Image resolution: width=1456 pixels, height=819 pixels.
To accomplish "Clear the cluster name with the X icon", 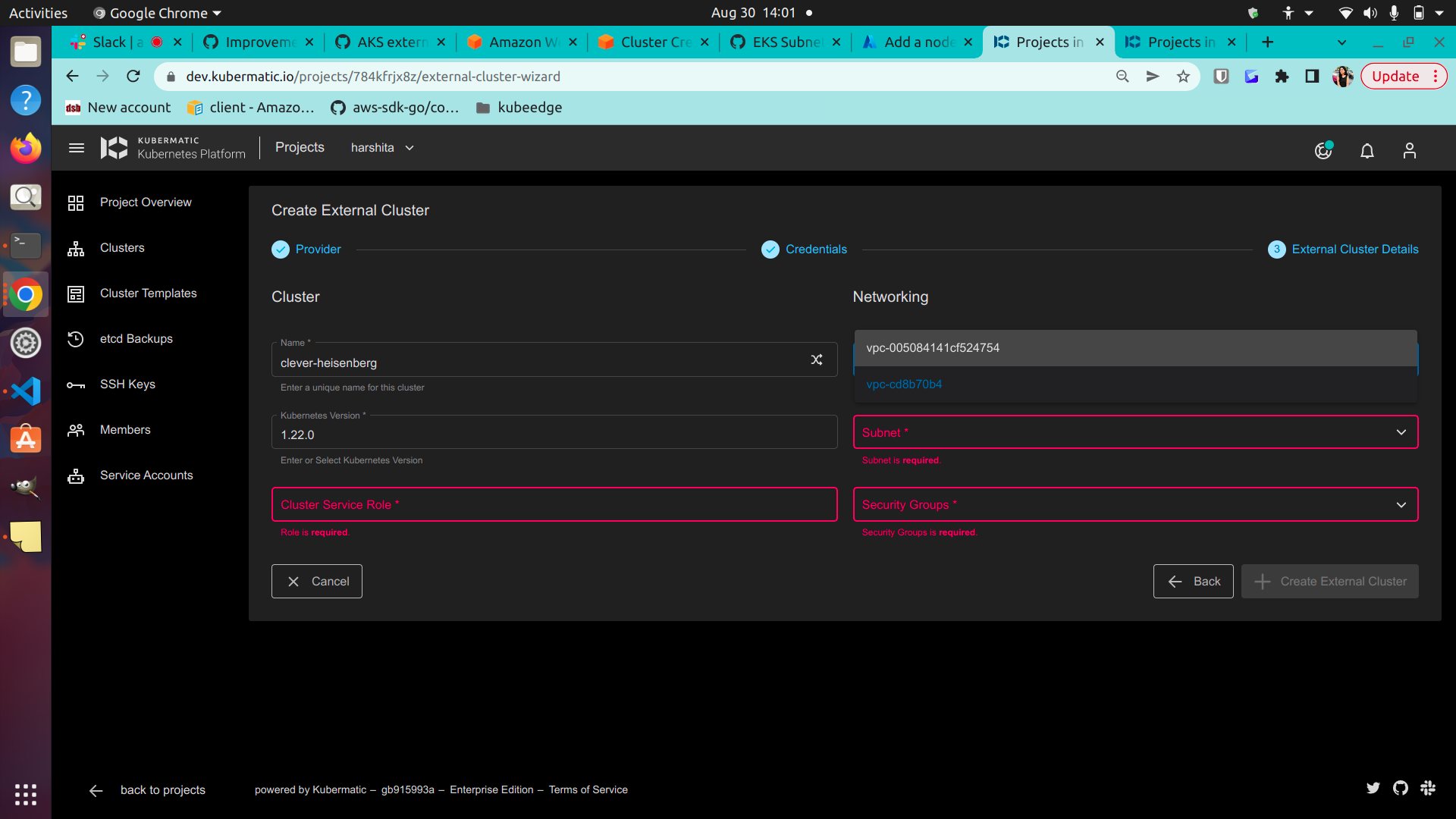I will pyautogui.click(x=817, y=359).
